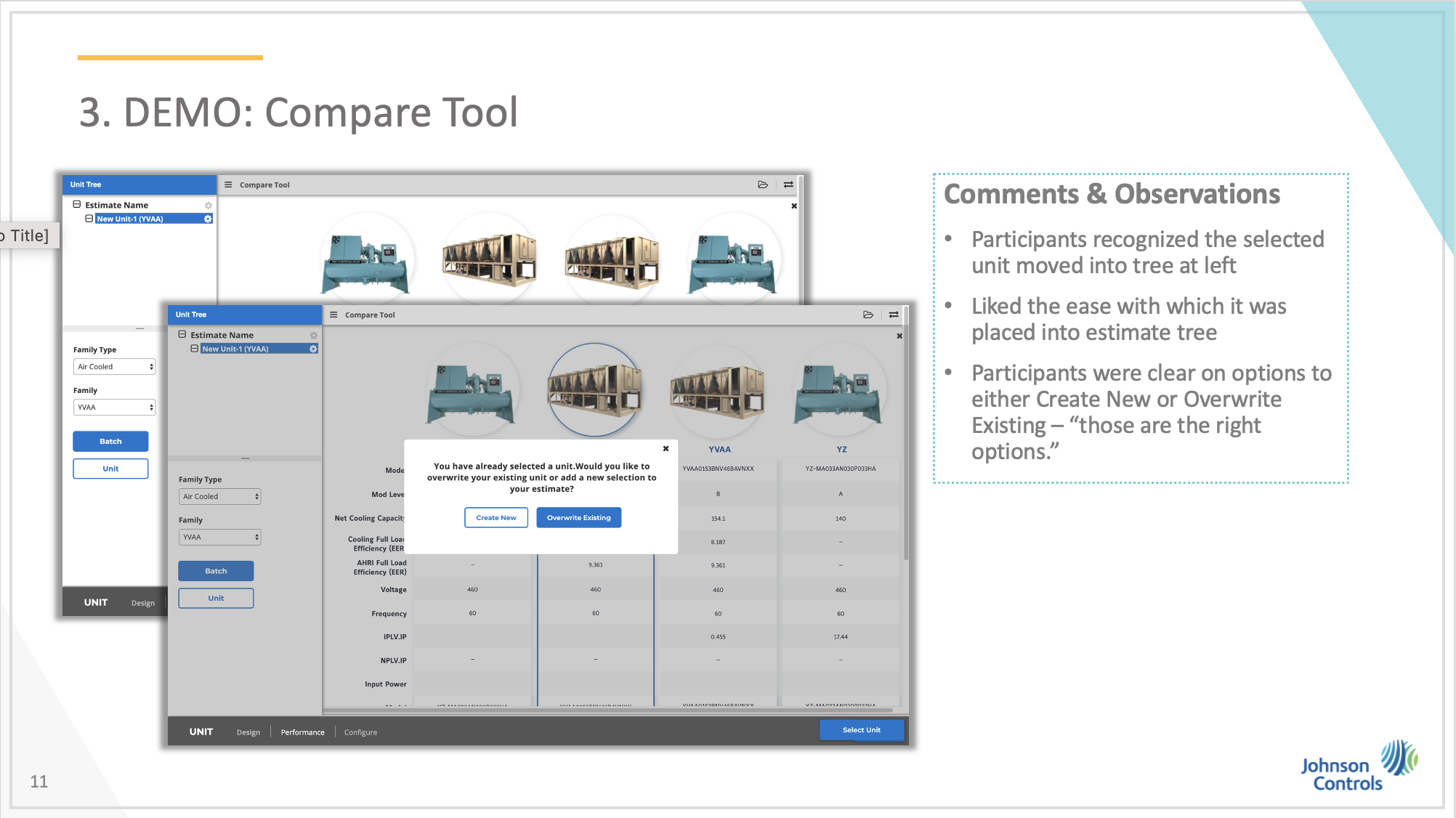1456x818 pixels.
Task: Open the folder icon in the back Compare Tool header
Action: tap(762, 185)
